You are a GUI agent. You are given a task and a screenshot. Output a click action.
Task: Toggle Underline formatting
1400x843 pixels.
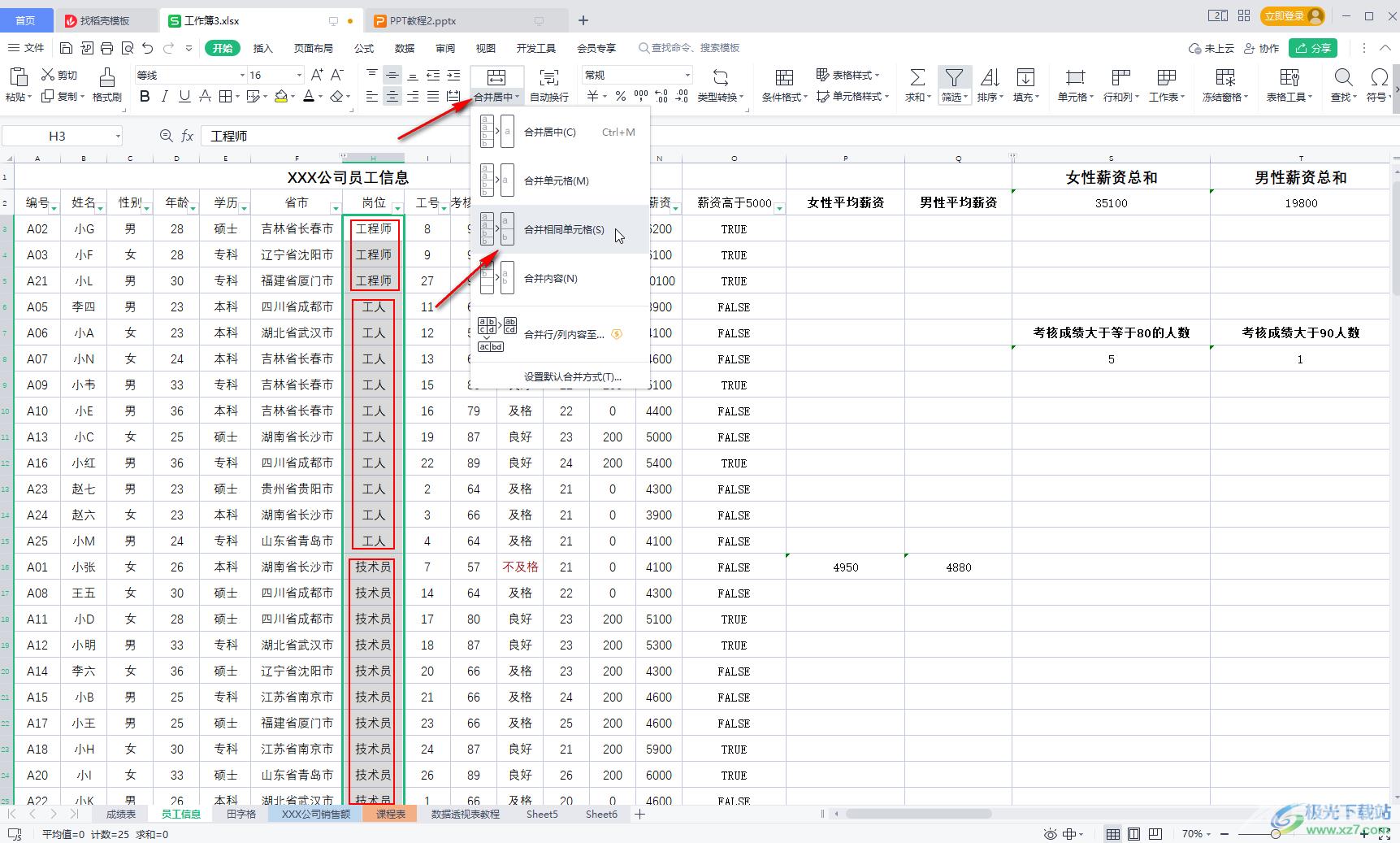[x=184, y=97]
